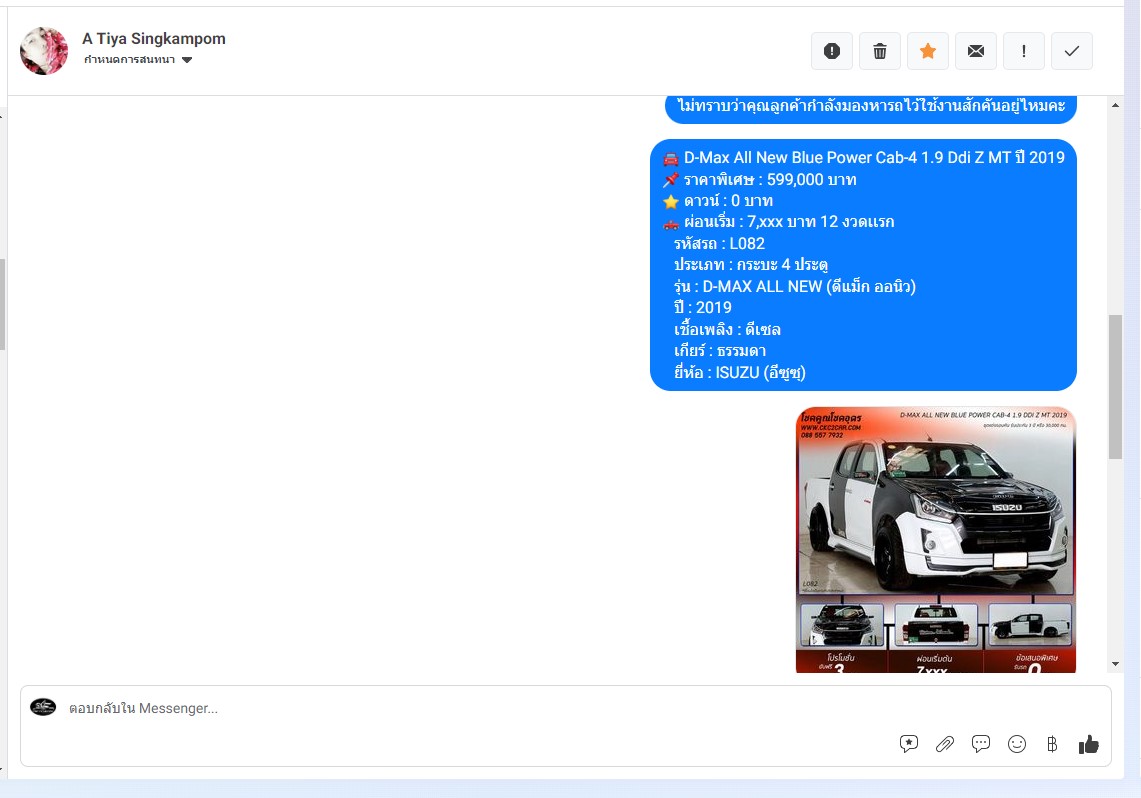Open contact name A Tiya Singkampom

[x=154, y=39]
